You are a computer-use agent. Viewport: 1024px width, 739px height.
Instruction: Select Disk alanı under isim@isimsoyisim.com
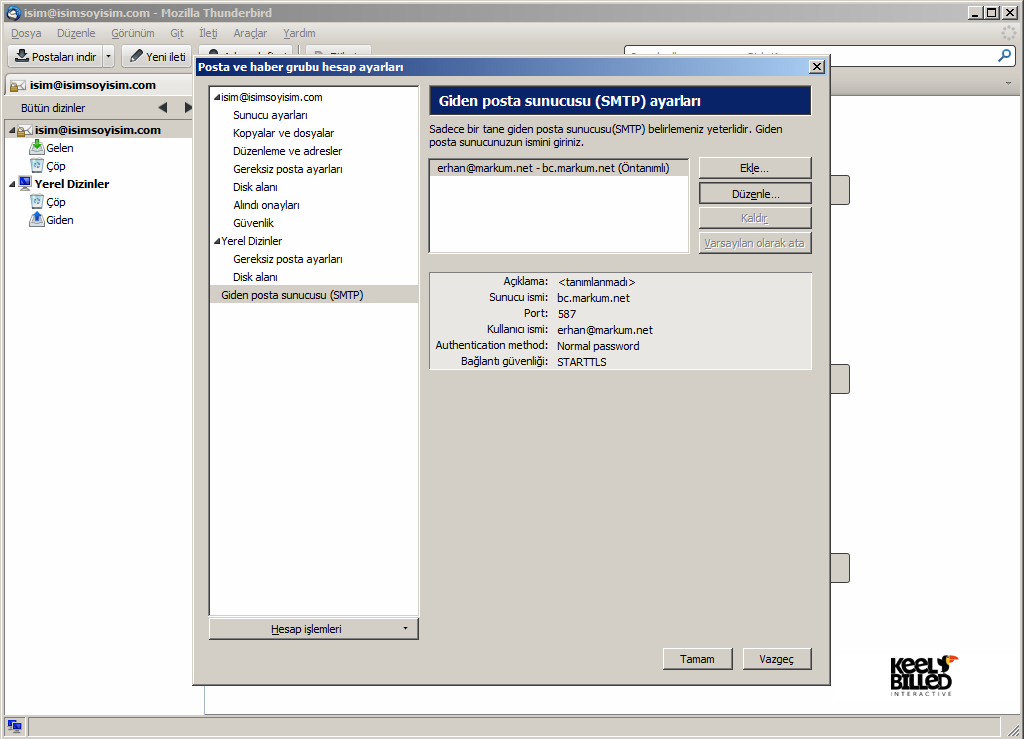[x=255, y=187]
